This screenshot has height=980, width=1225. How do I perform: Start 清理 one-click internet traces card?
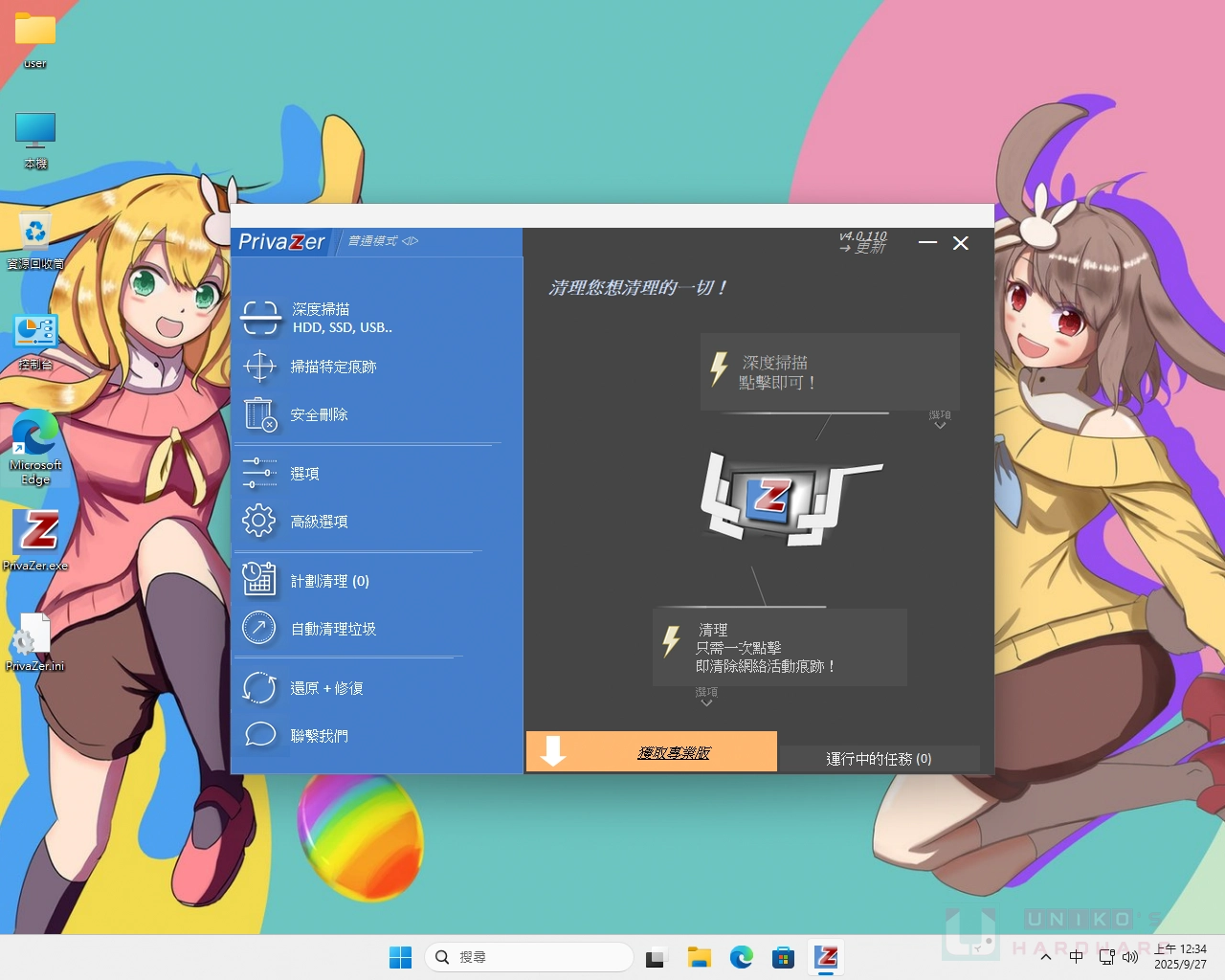[779, 647]
